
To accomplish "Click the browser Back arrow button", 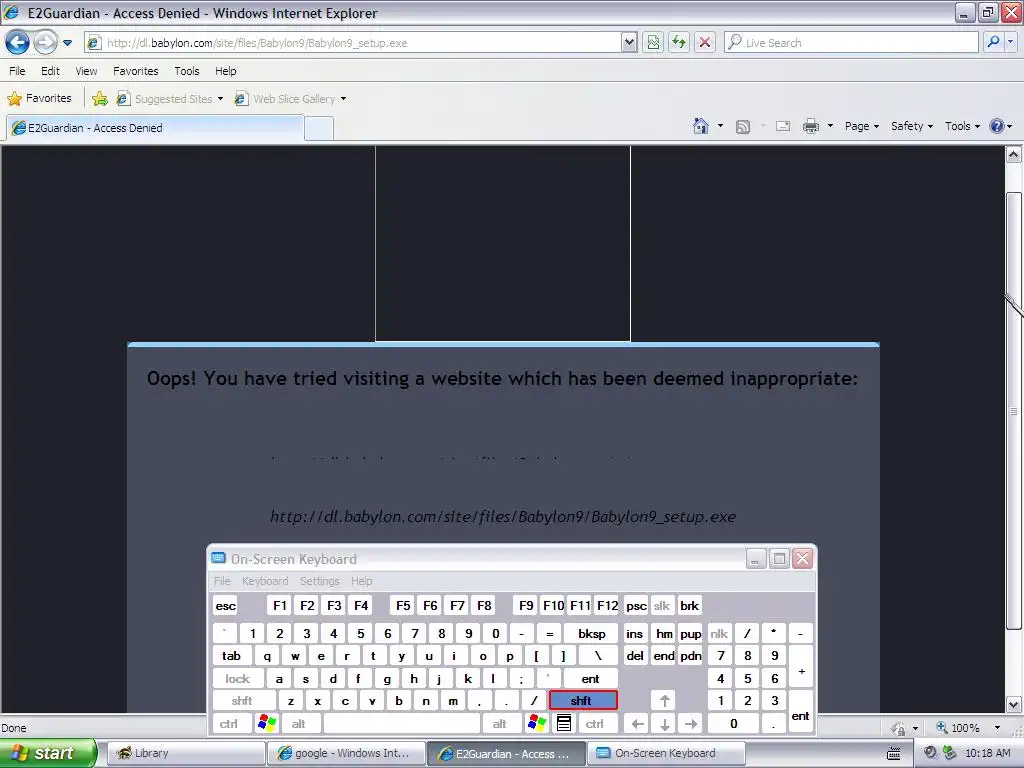I will click(x=17, y=43).
